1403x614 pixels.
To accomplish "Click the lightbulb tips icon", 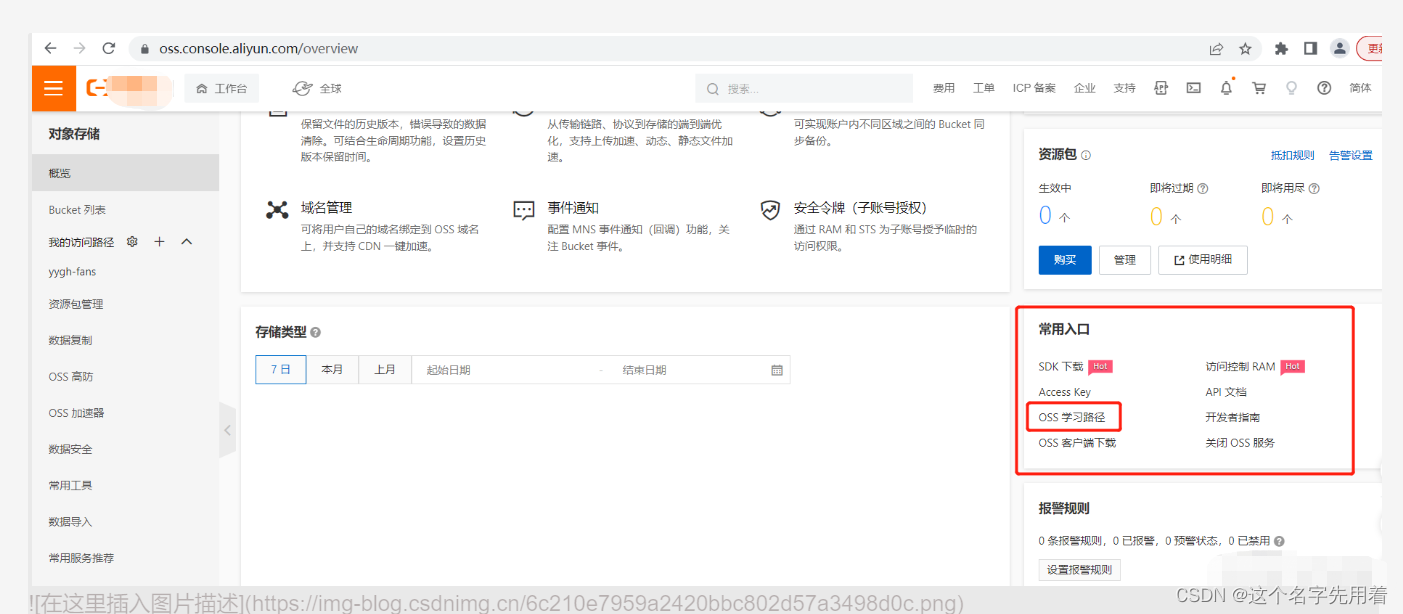I will point(1291,88).
